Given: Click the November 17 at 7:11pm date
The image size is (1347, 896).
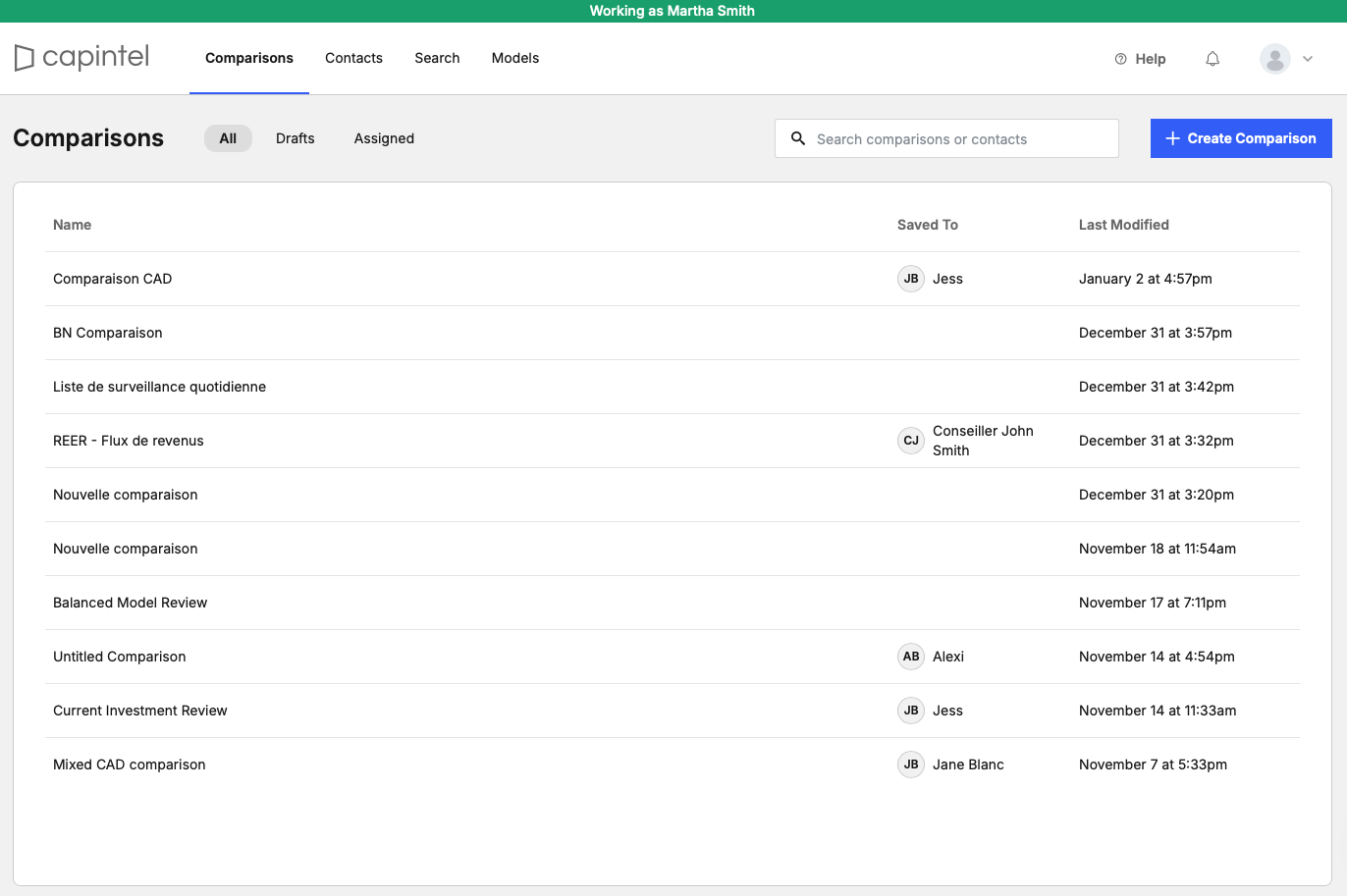Looking at the screenshot, I should coord(1153,603).
